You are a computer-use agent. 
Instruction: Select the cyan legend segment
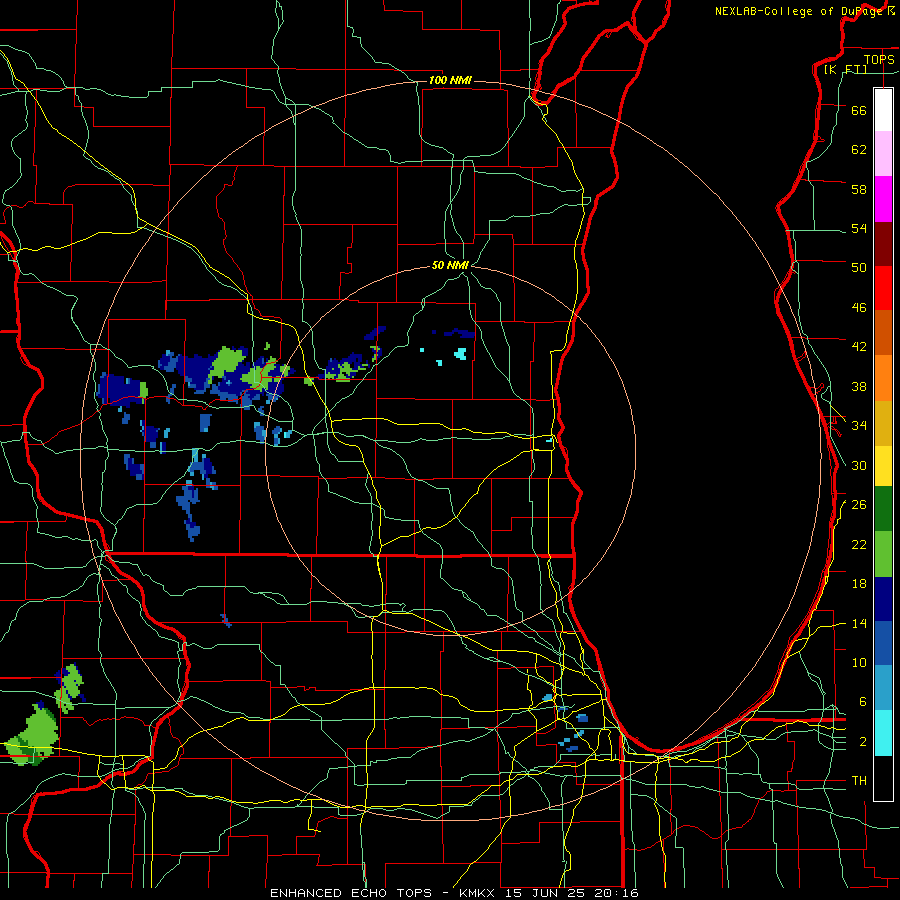883,733
